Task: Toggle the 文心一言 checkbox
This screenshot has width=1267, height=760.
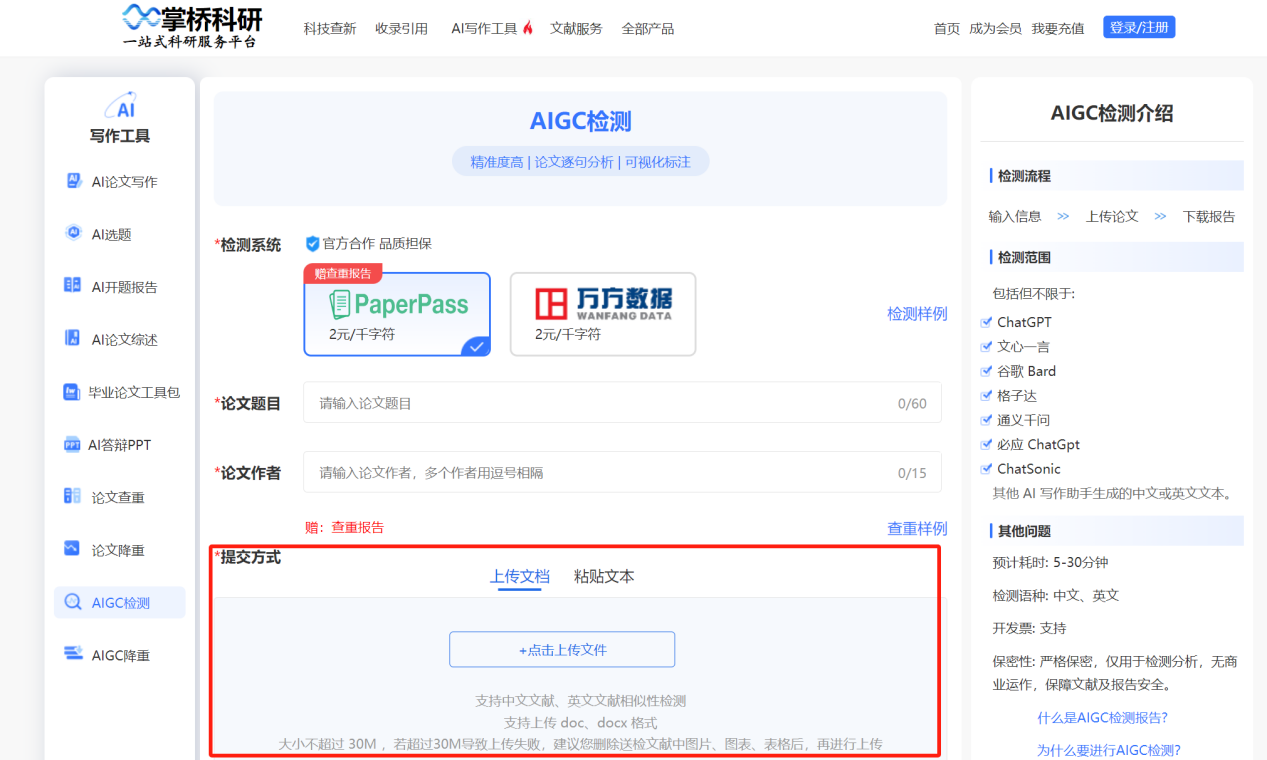Action: (x=986, y=346)
